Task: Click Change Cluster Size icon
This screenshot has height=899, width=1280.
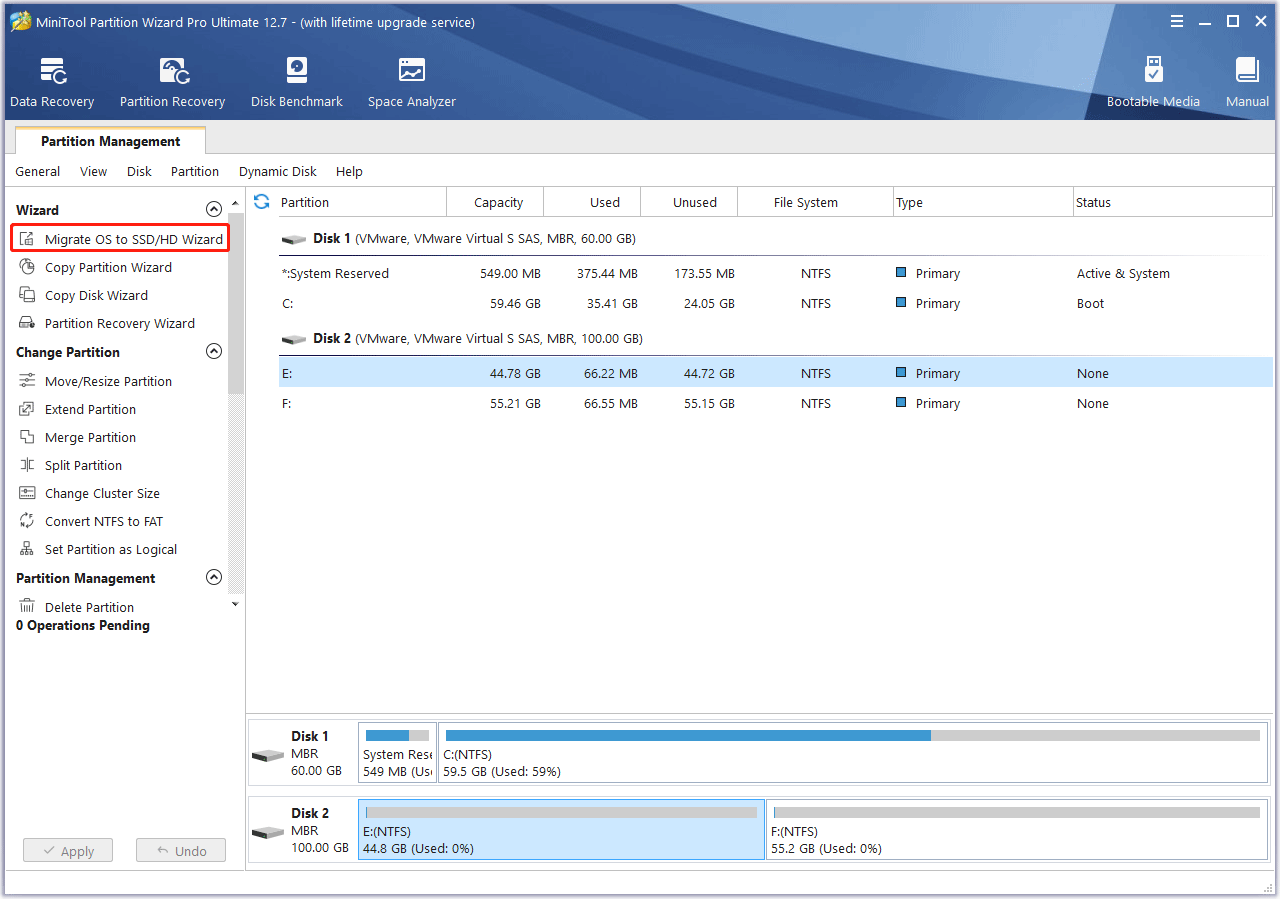Action: point(27,493)
